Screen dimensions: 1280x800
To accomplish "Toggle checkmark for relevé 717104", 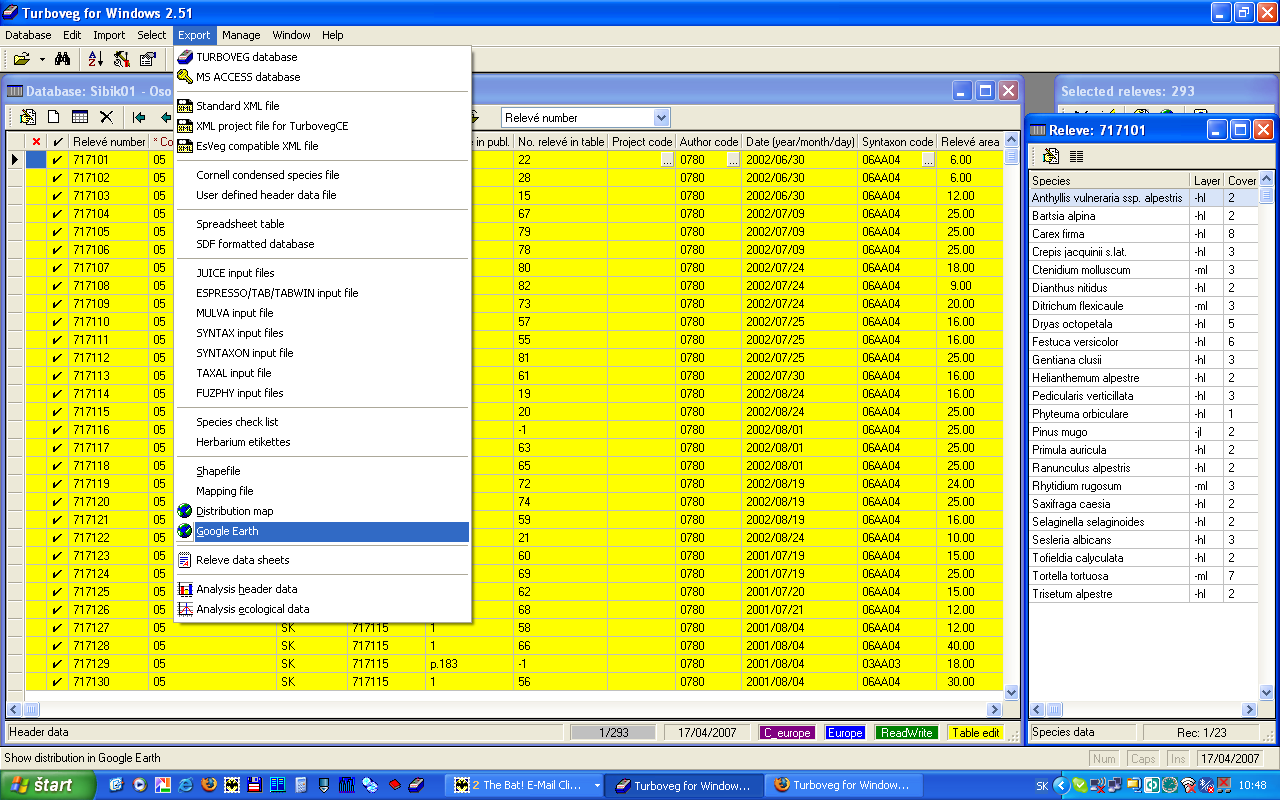I will click(58, 214).
